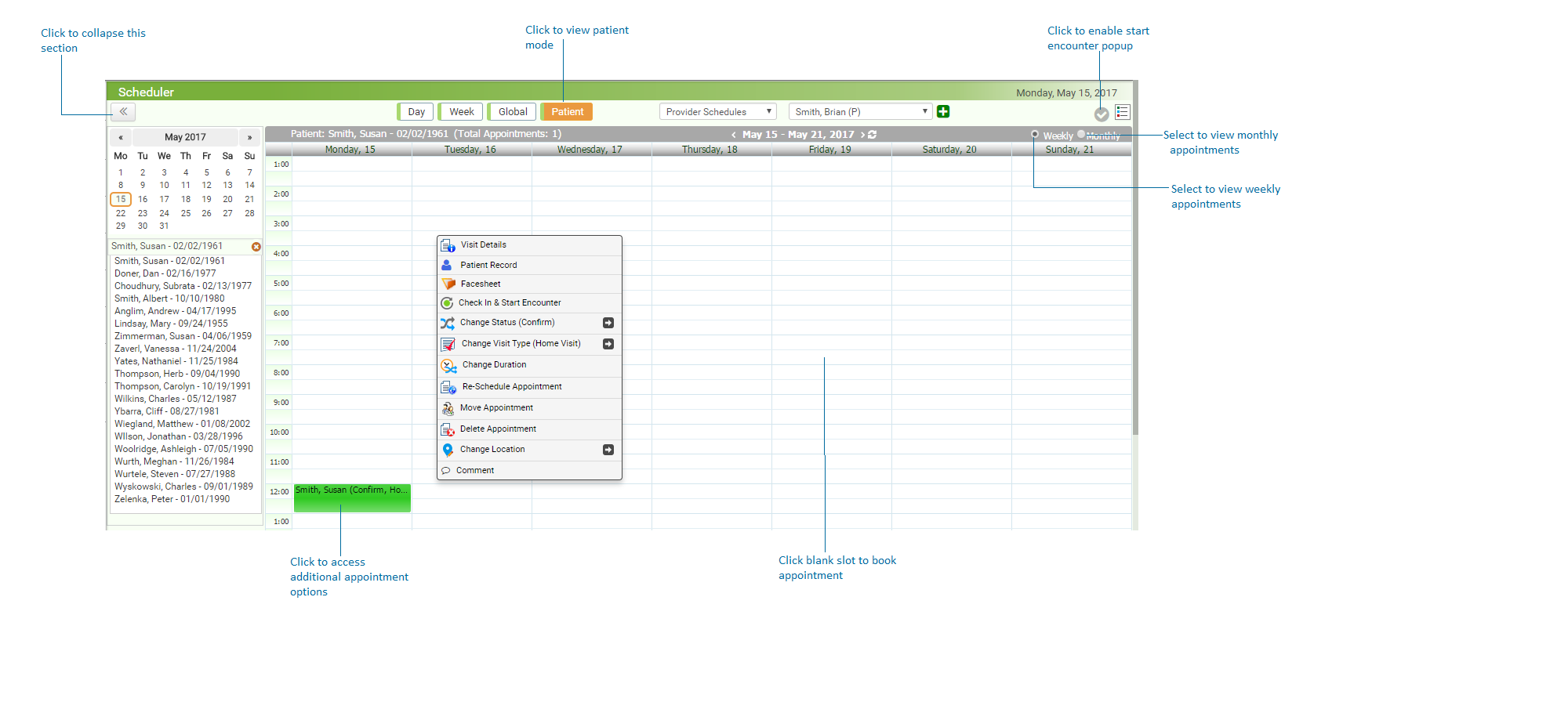Click the Change Location pin icon
The image size is (1568, 720).
pyautogui.click(x=448, y=449)
